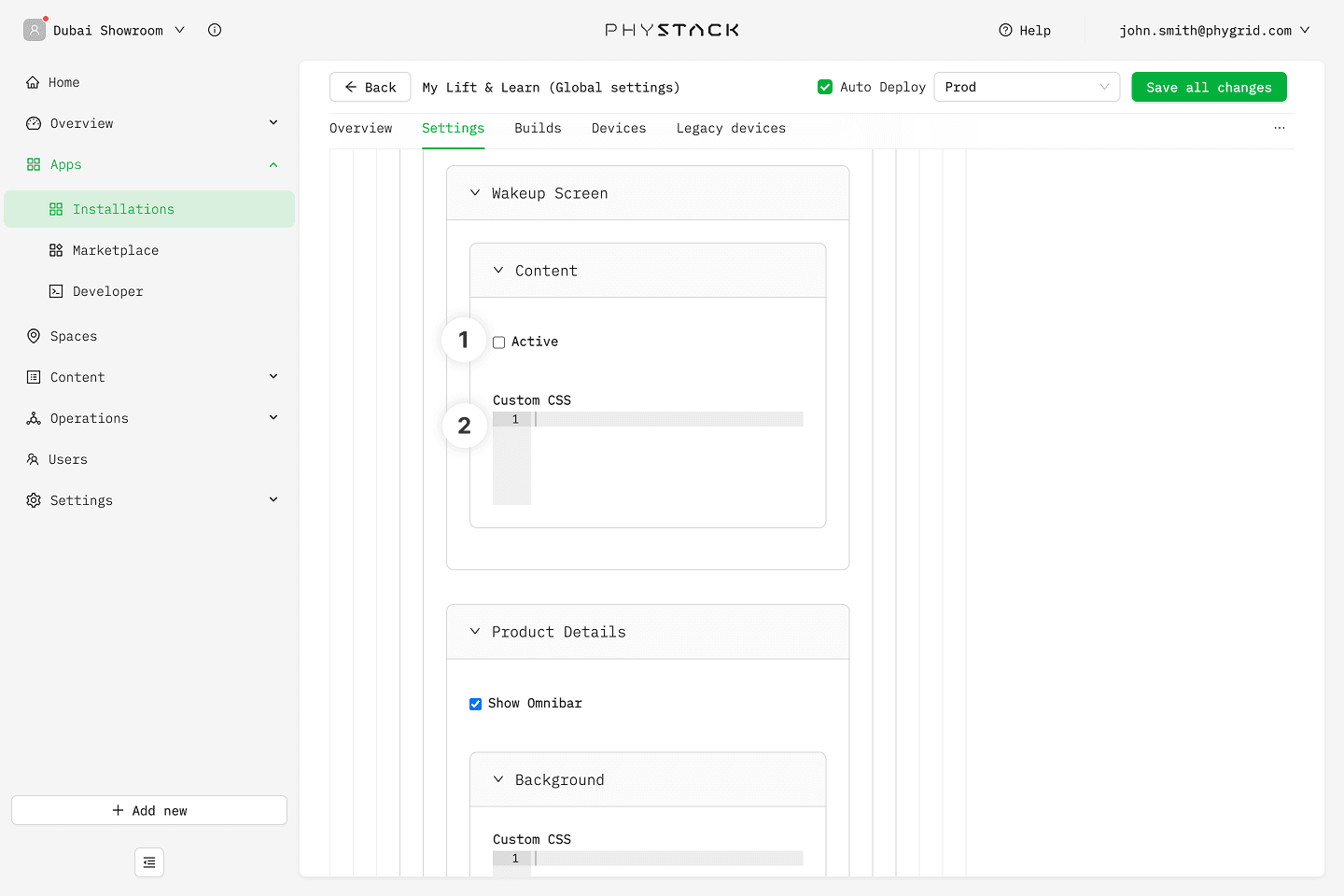
Task: Click the Help question mark icon
Action: pos(1005,30)
